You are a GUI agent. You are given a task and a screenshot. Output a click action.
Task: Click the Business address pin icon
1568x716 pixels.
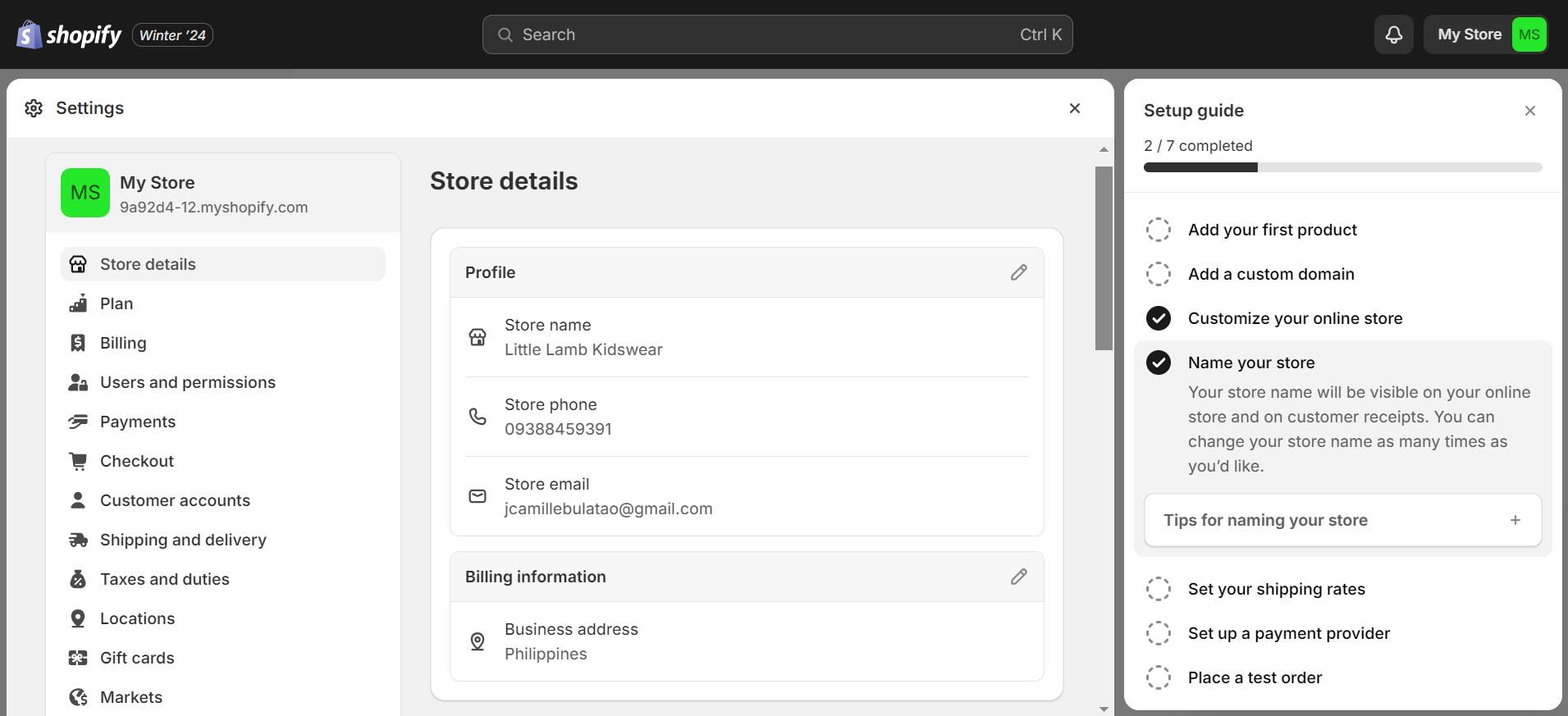(478, 641)
